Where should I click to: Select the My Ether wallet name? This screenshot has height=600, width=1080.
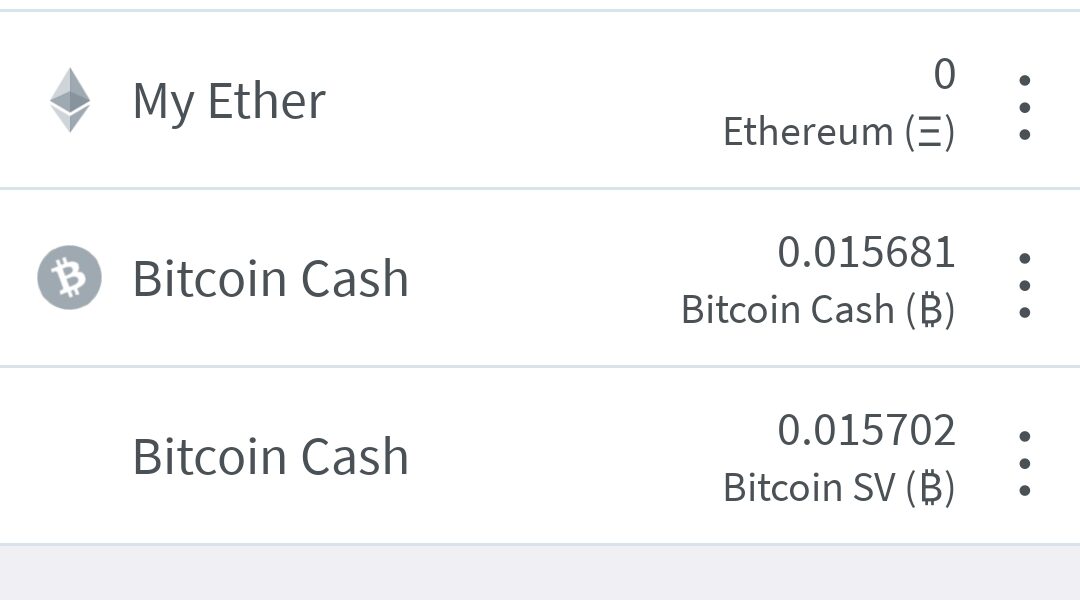(229, 101)
